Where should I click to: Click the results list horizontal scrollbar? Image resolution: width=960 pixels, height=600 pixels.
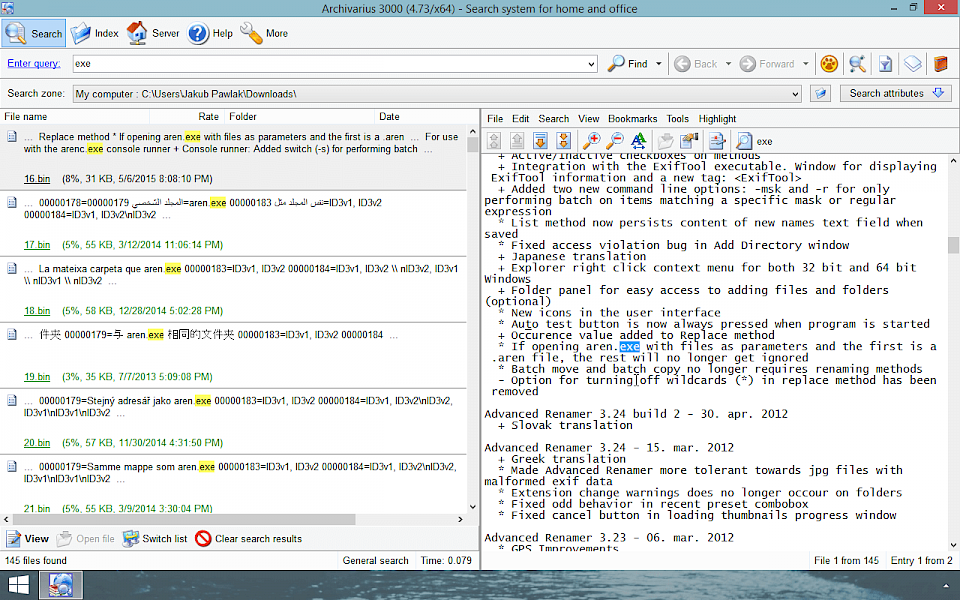(233, 519)
